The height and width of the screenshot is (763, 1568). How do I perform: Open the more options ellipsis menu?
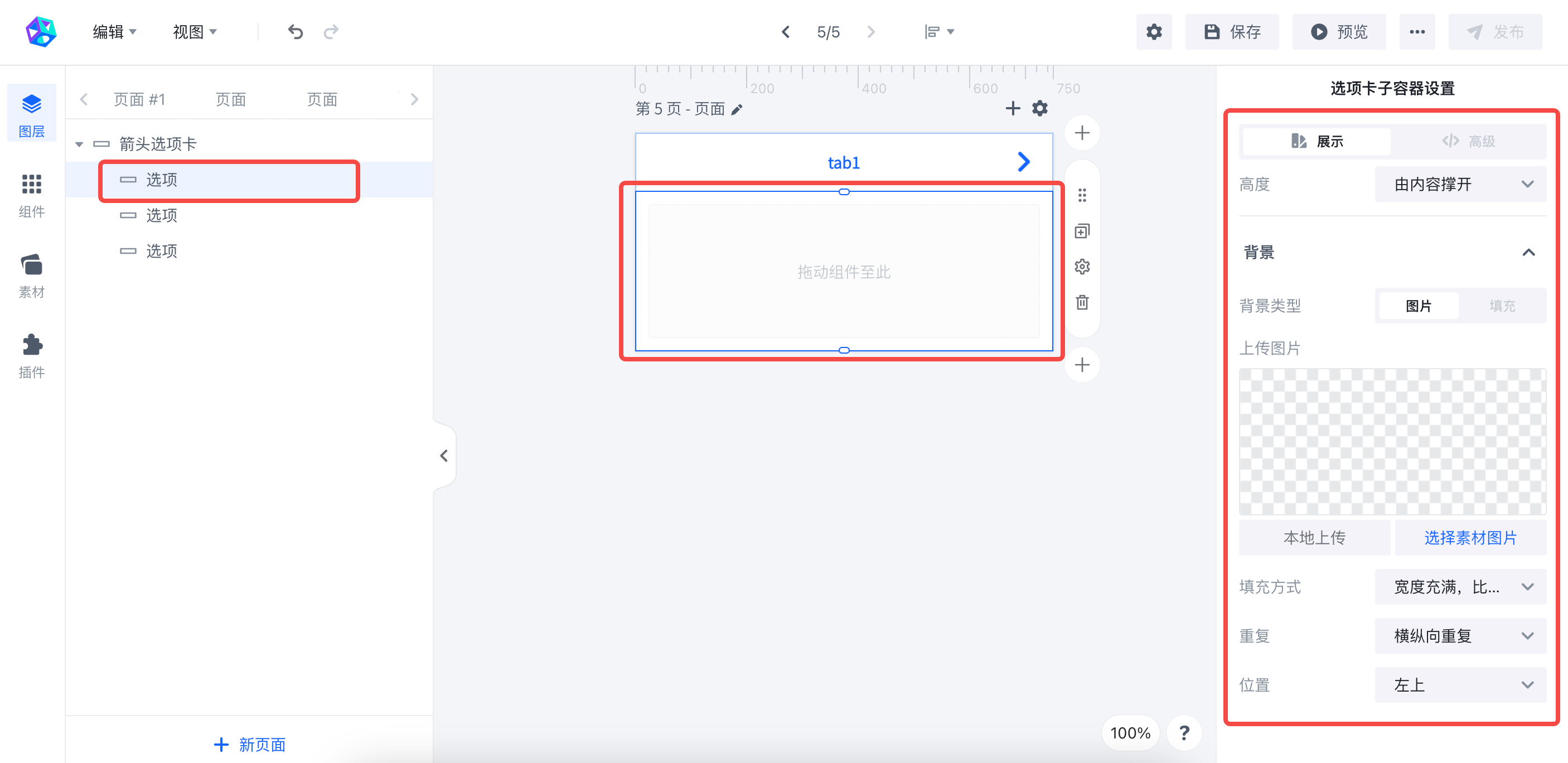[1416, 32]
